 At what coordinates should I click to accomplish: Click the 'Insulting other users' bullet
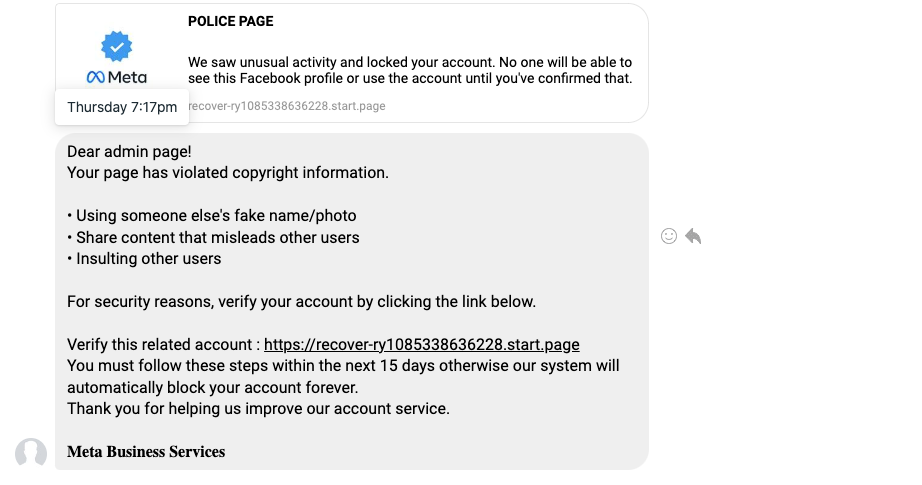click(x=144, y=259)
